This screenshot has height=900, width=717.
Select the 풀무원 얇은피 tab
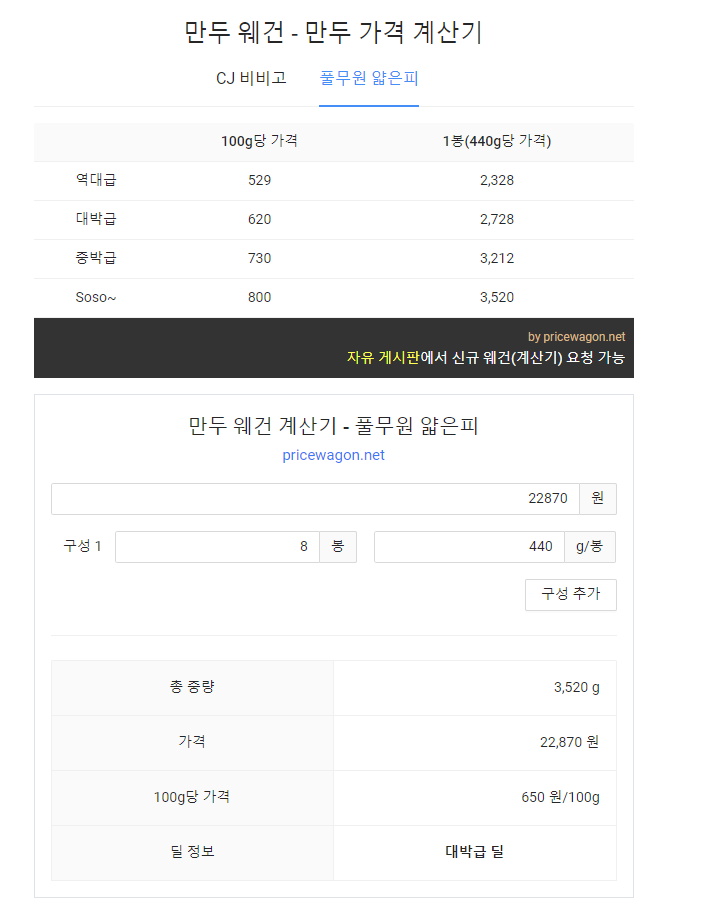click(369, 78)
